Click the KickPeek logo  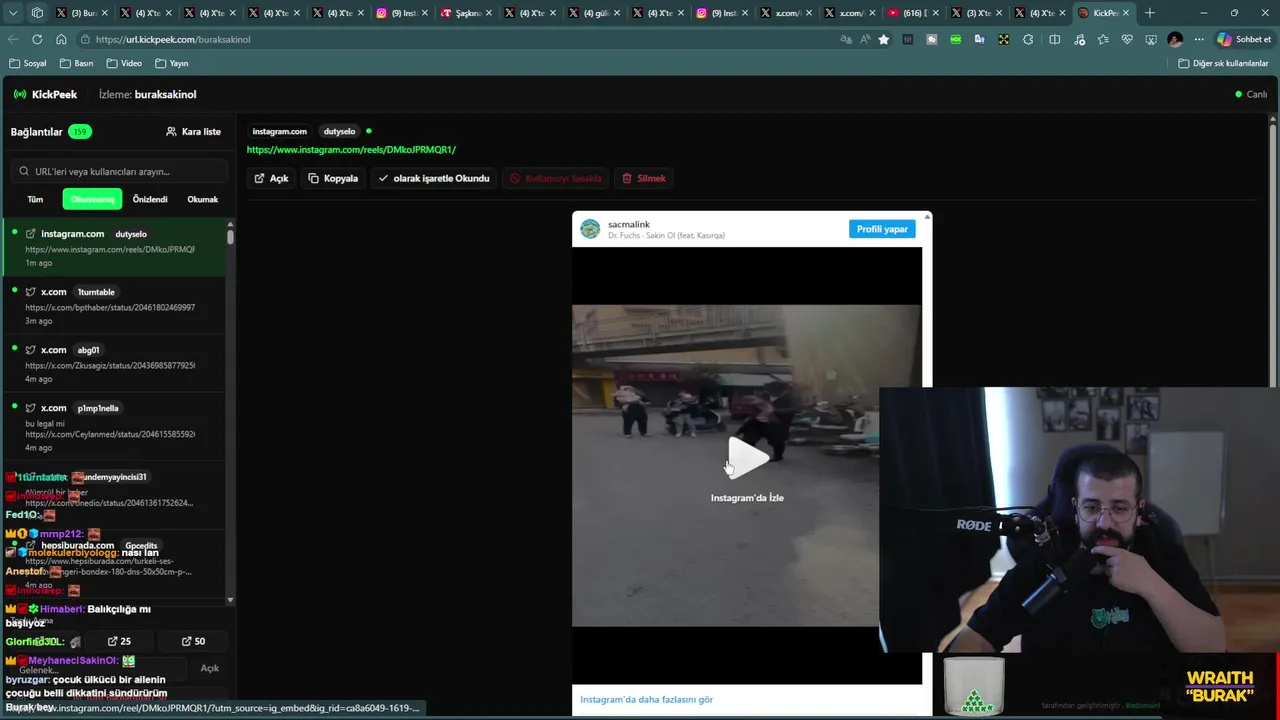pos(45,94)
